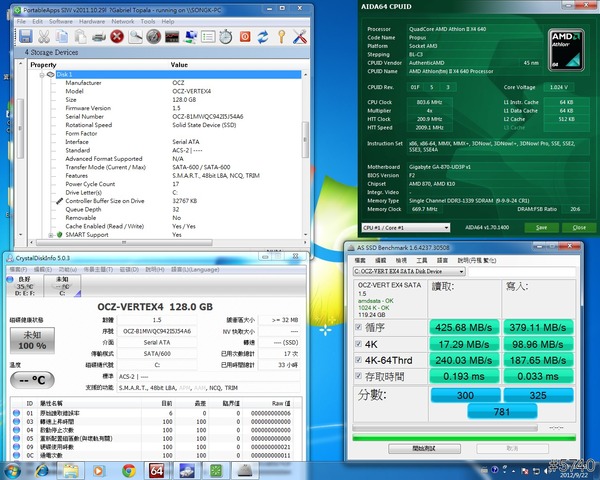The image size is (600, 480).
Task: Open the Hardware menu in SIW
Action: click(93, 20)
